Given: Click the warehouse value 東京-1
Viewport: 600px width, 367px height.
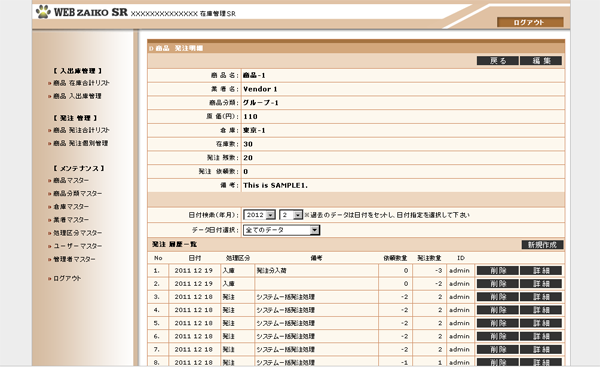Looking at the screenshot, I should point(254,130).
